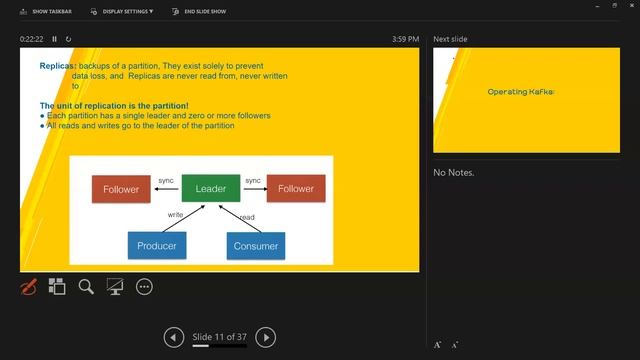Restart the presentation timer
The image size is (640, 360).
pyautogui.click(x=68, y=39)
